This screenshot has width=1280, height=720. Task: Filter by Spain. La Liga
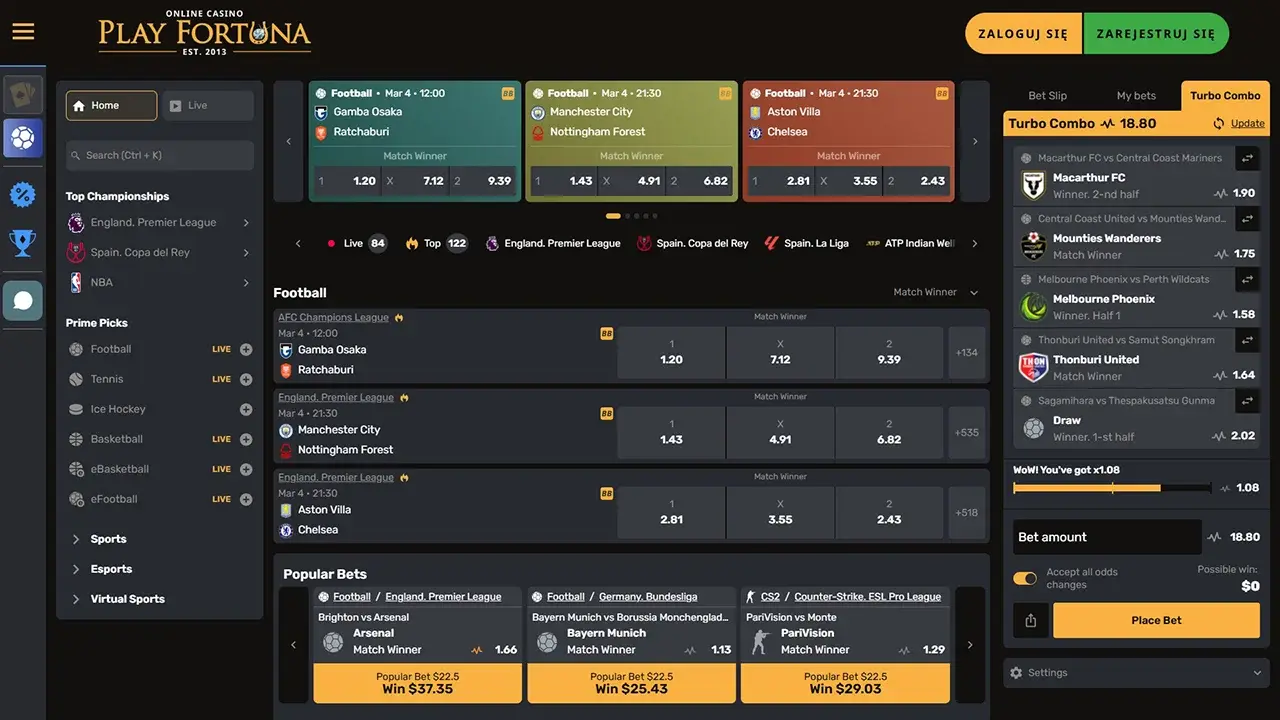pos(806,243)
